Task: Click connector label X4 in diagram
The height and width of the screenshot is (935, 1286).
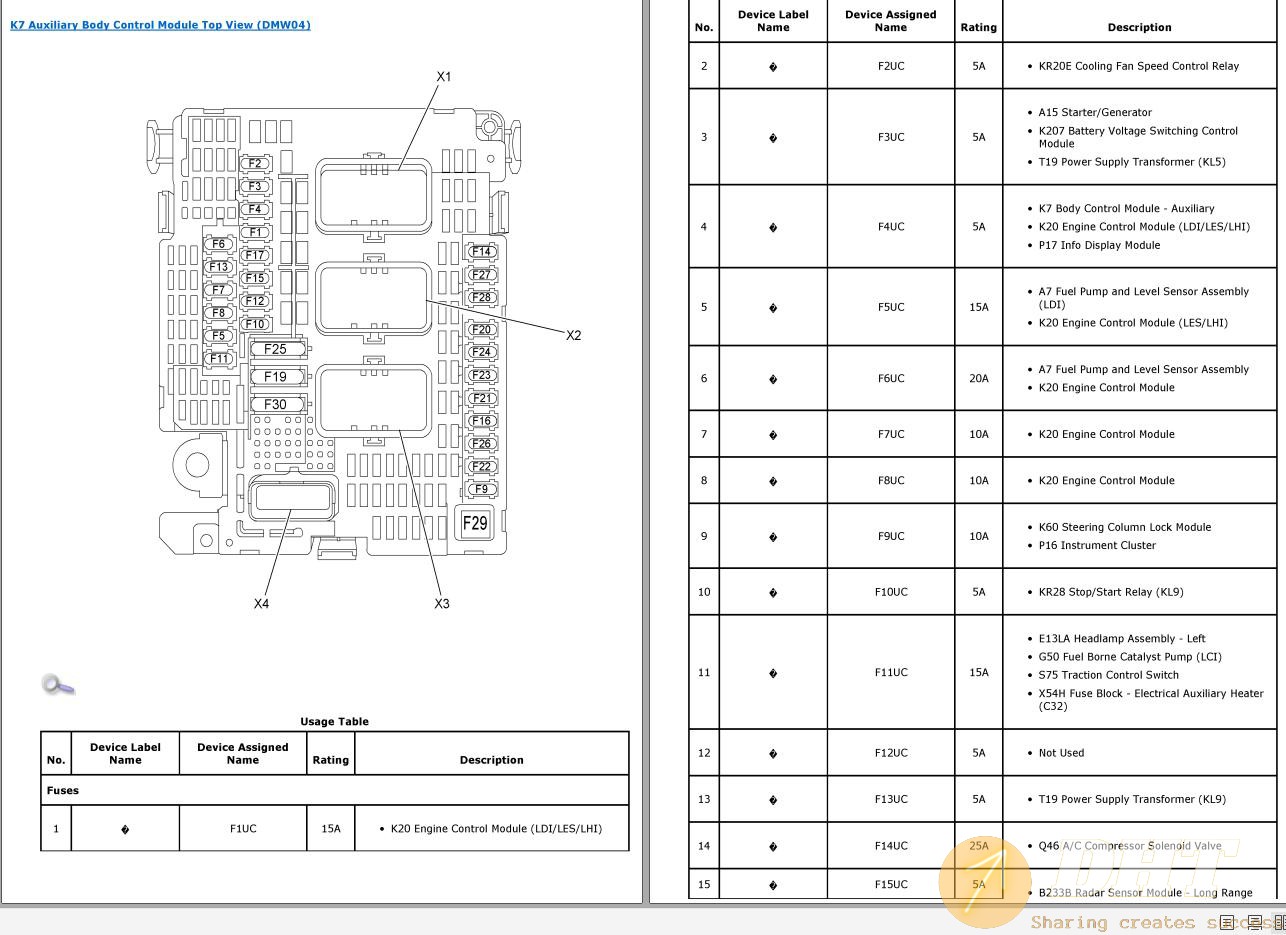Action: (x=261, y=603)
